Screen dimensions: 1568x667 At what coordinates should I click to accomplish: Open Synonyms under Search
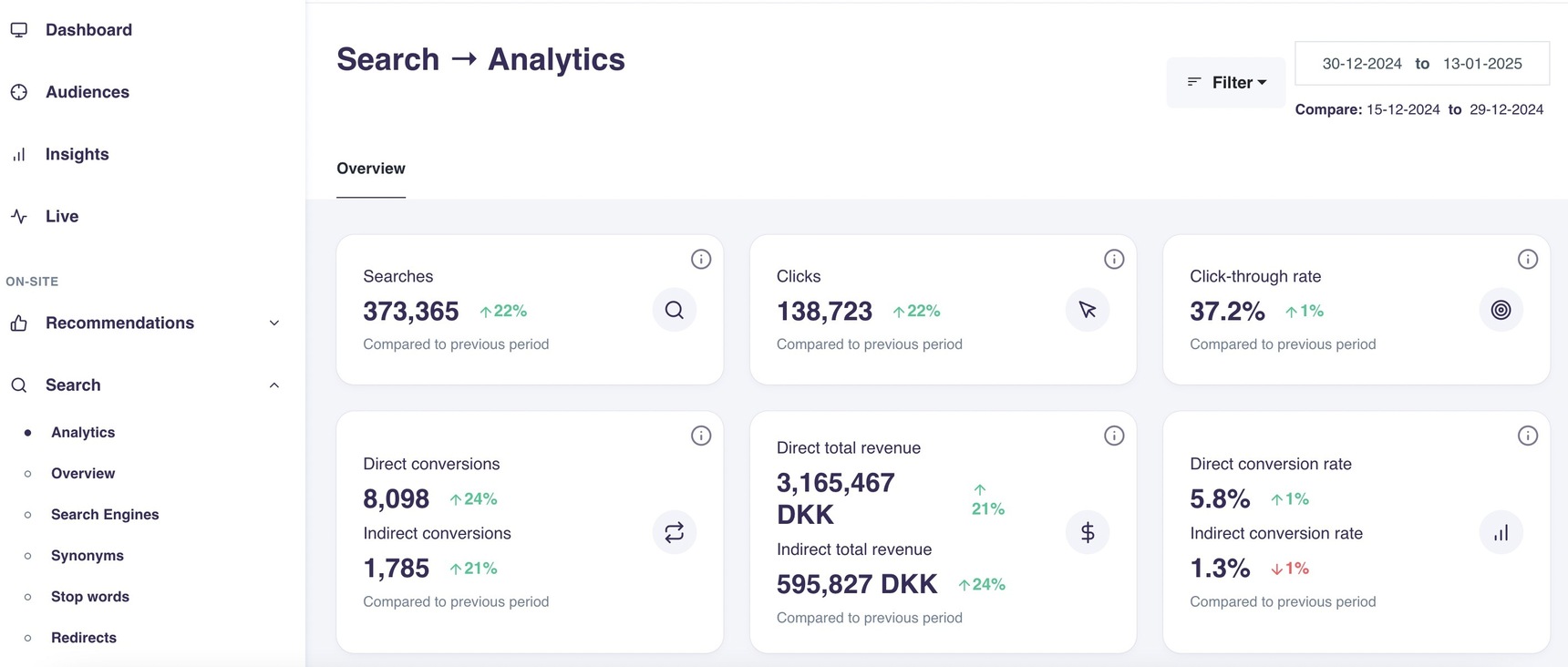click(x=87, y=556)
